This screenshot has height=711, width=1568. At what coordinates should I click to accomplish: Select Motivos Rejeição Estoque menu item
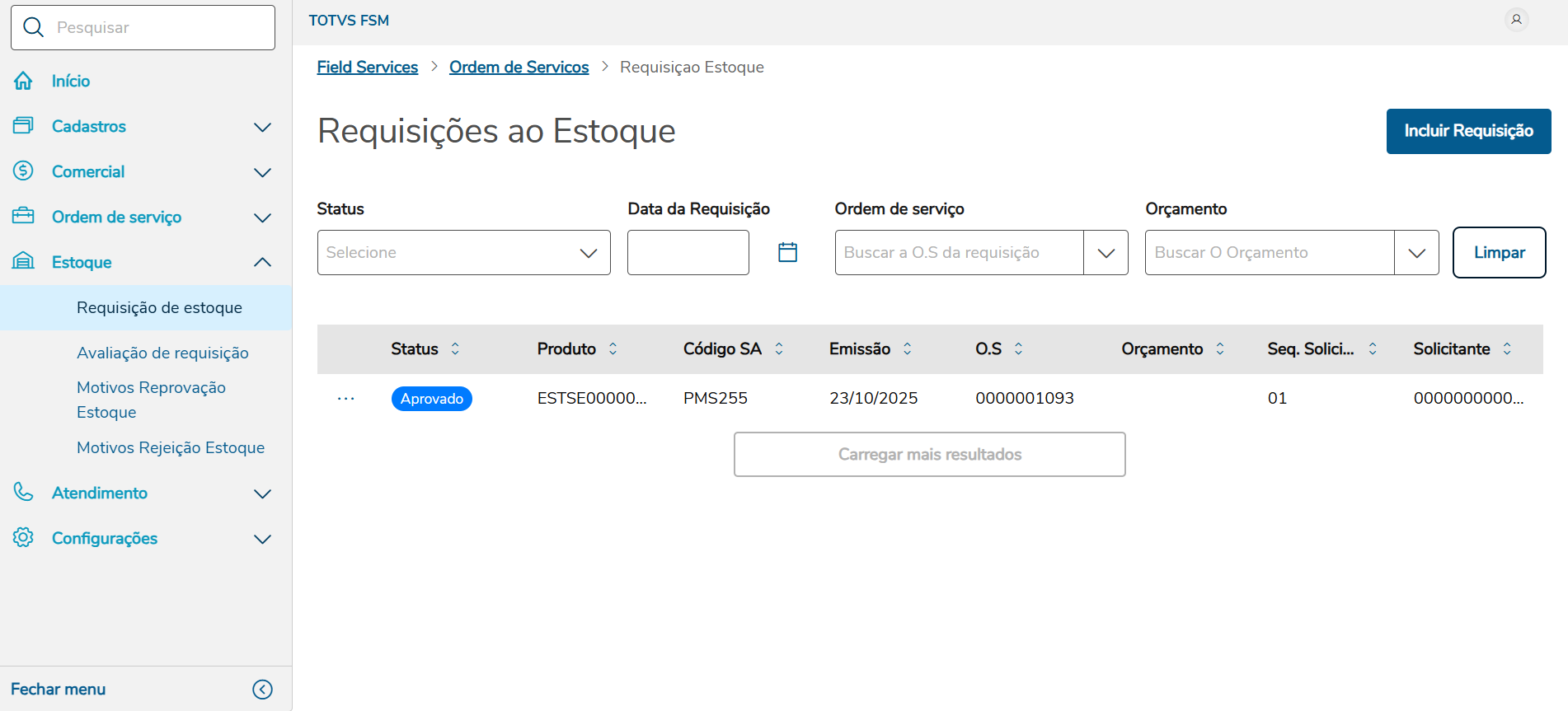pyautogui.click(x=171, y=447)
